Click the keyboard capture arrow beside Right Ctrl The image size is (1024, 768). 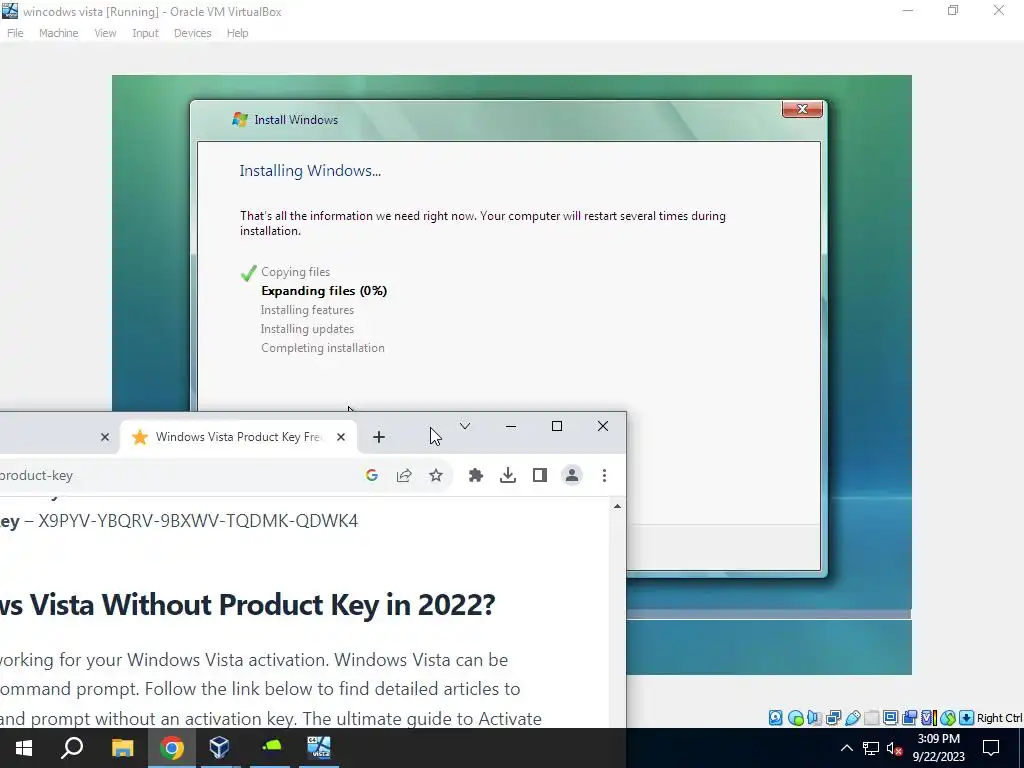(x=966, y=718)
